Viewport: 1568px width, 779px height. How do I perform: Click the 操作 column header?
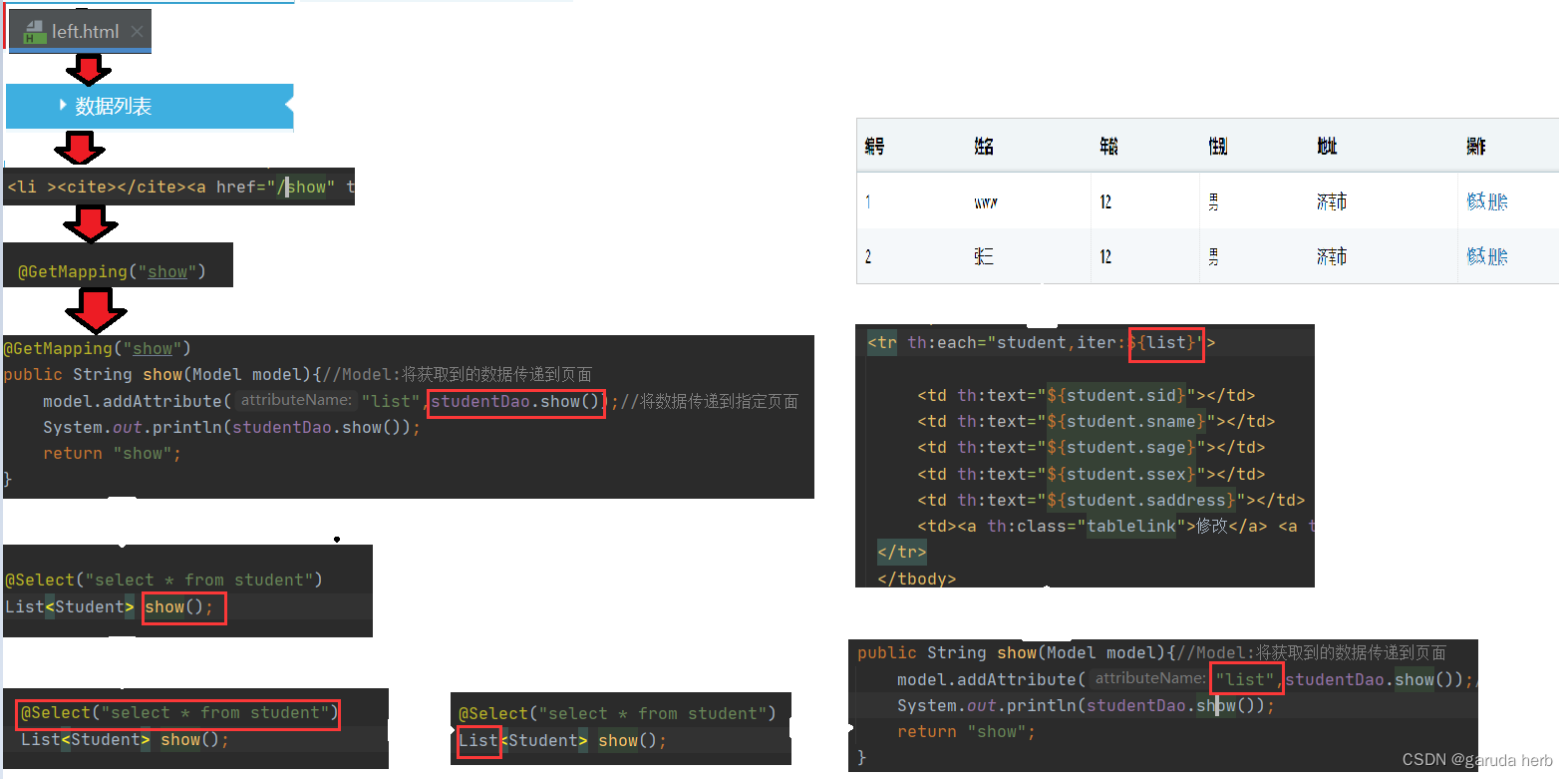[x=1476, y=147]
